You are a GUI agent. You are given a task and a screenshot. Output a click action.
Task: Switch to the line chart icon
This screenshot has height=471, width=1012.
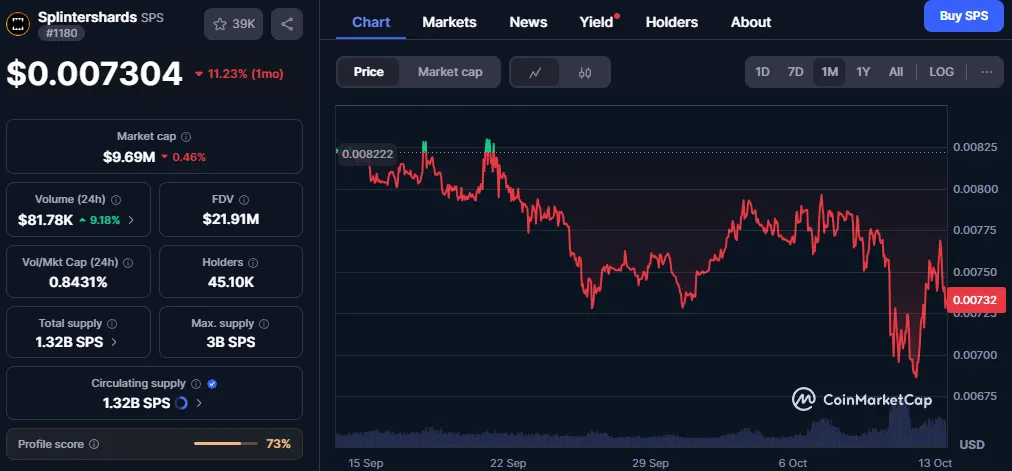pyautogui.click(x=536, y=72)
